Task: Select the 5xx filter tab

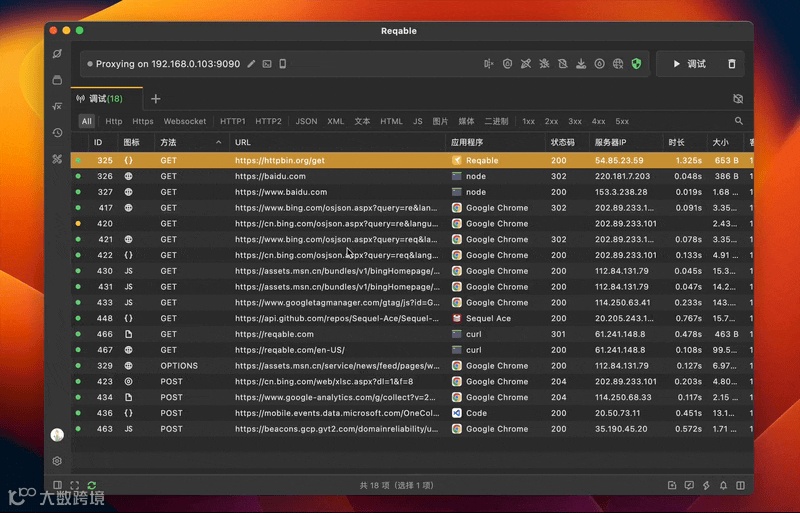Action: tap(622, 121)
